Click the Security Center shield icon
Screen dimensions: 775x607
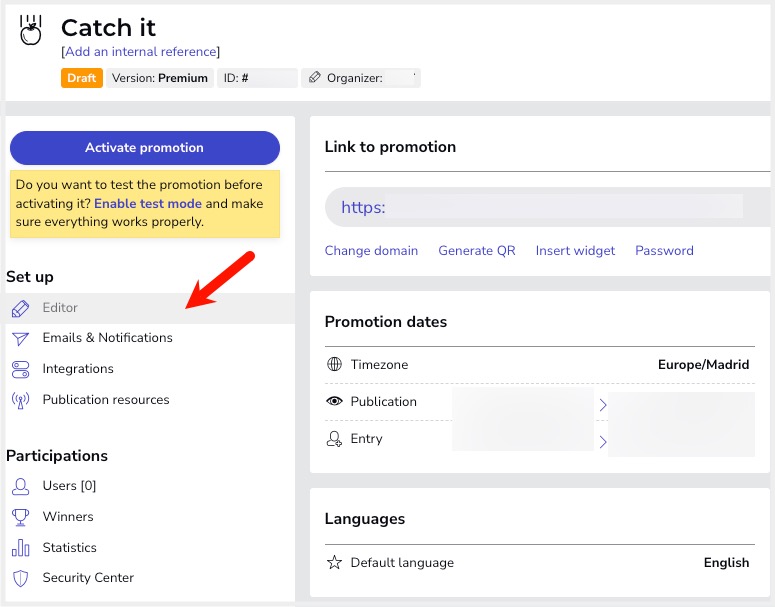[20, 578]
